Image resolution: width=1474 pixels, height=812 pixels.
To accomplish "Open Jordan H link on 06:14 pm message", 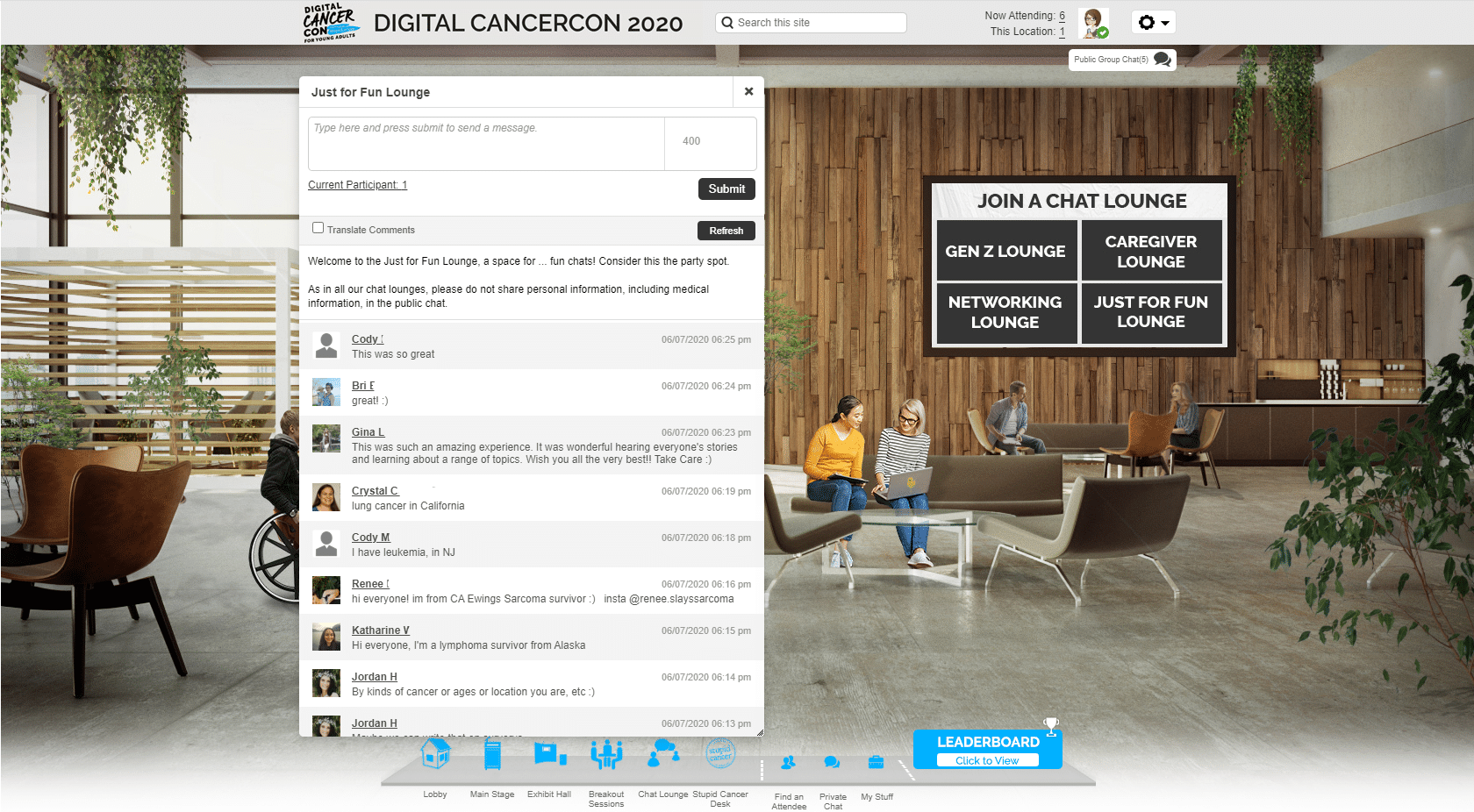I will coord(375,677).
